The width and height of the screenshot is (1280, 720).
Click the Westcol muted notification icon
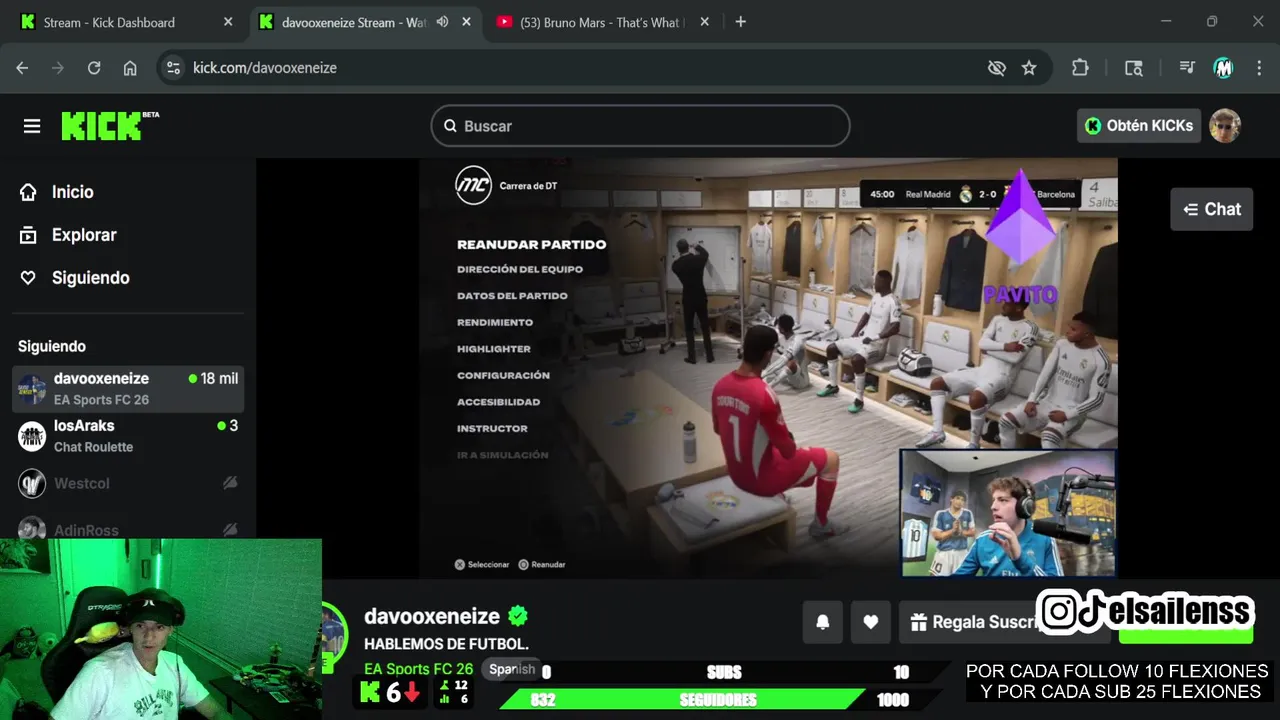click(230, 483)
